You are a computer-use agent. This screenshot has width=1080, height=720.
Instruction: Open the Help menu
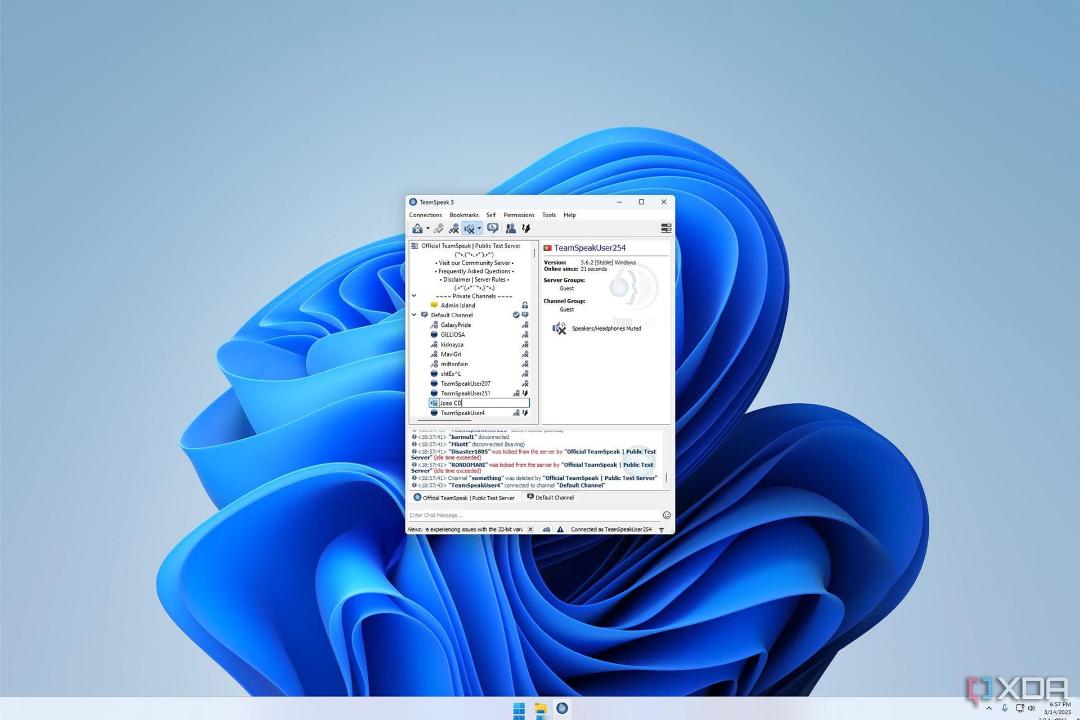point(570,215)
